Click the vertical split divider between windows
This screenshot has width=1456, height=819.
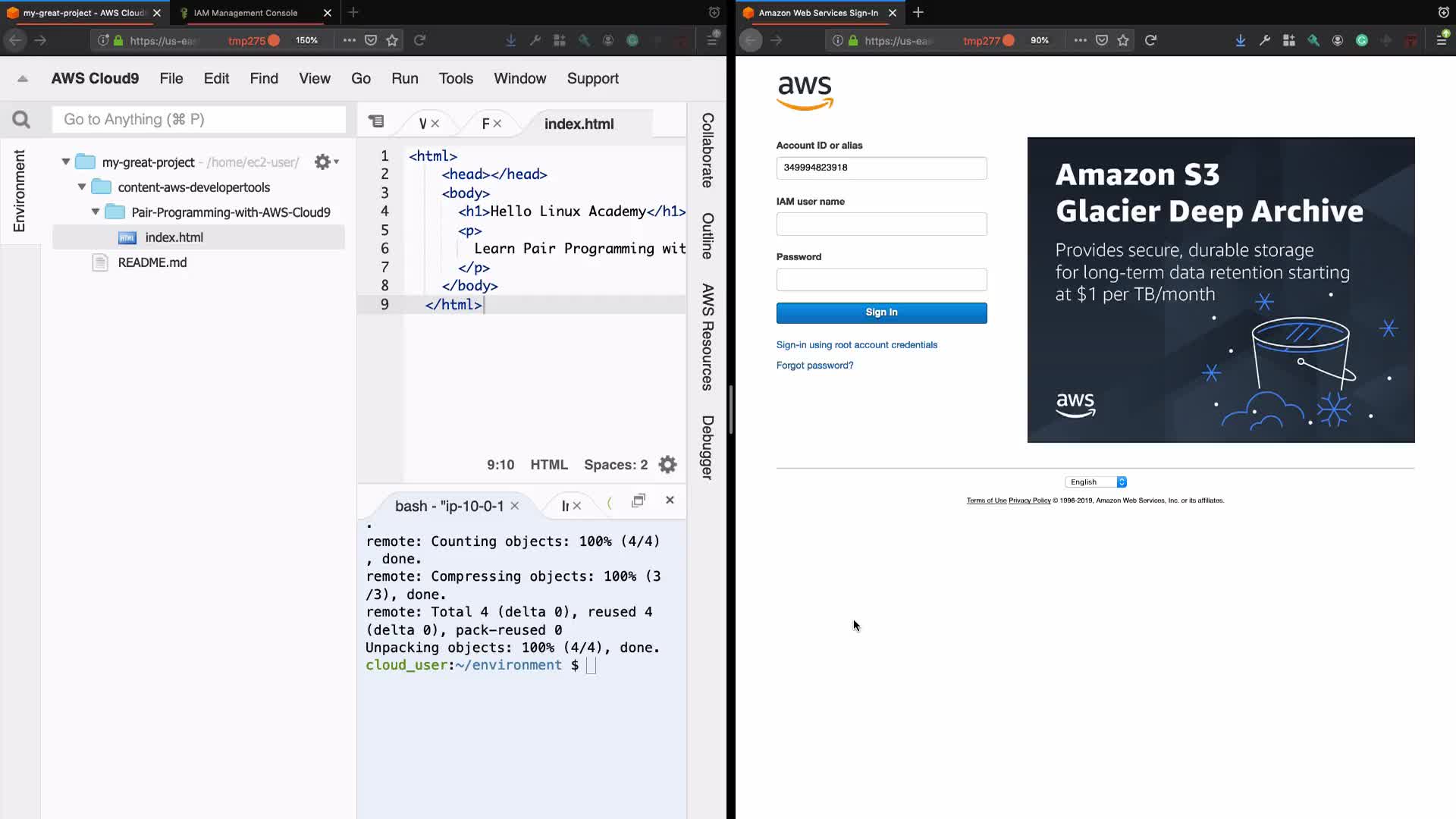pyautogui.click(x=731, y=409)
